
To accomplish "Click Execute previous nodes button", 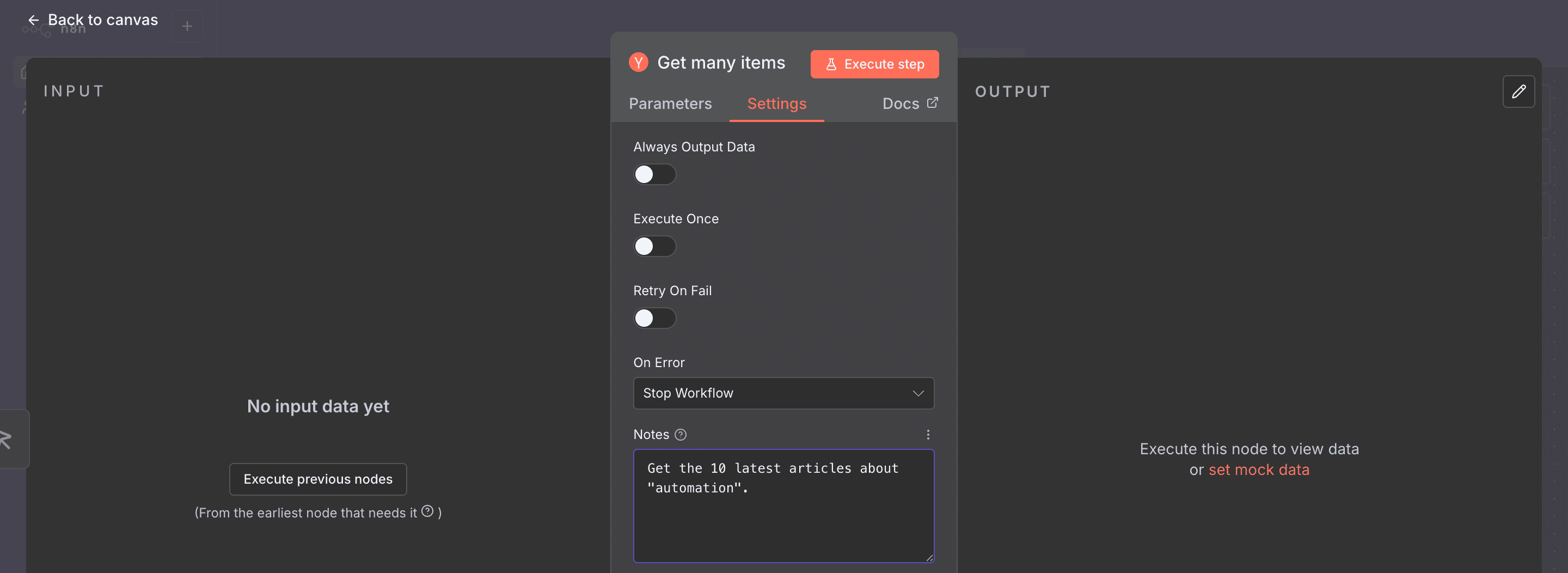I will [x=318, y=479].
